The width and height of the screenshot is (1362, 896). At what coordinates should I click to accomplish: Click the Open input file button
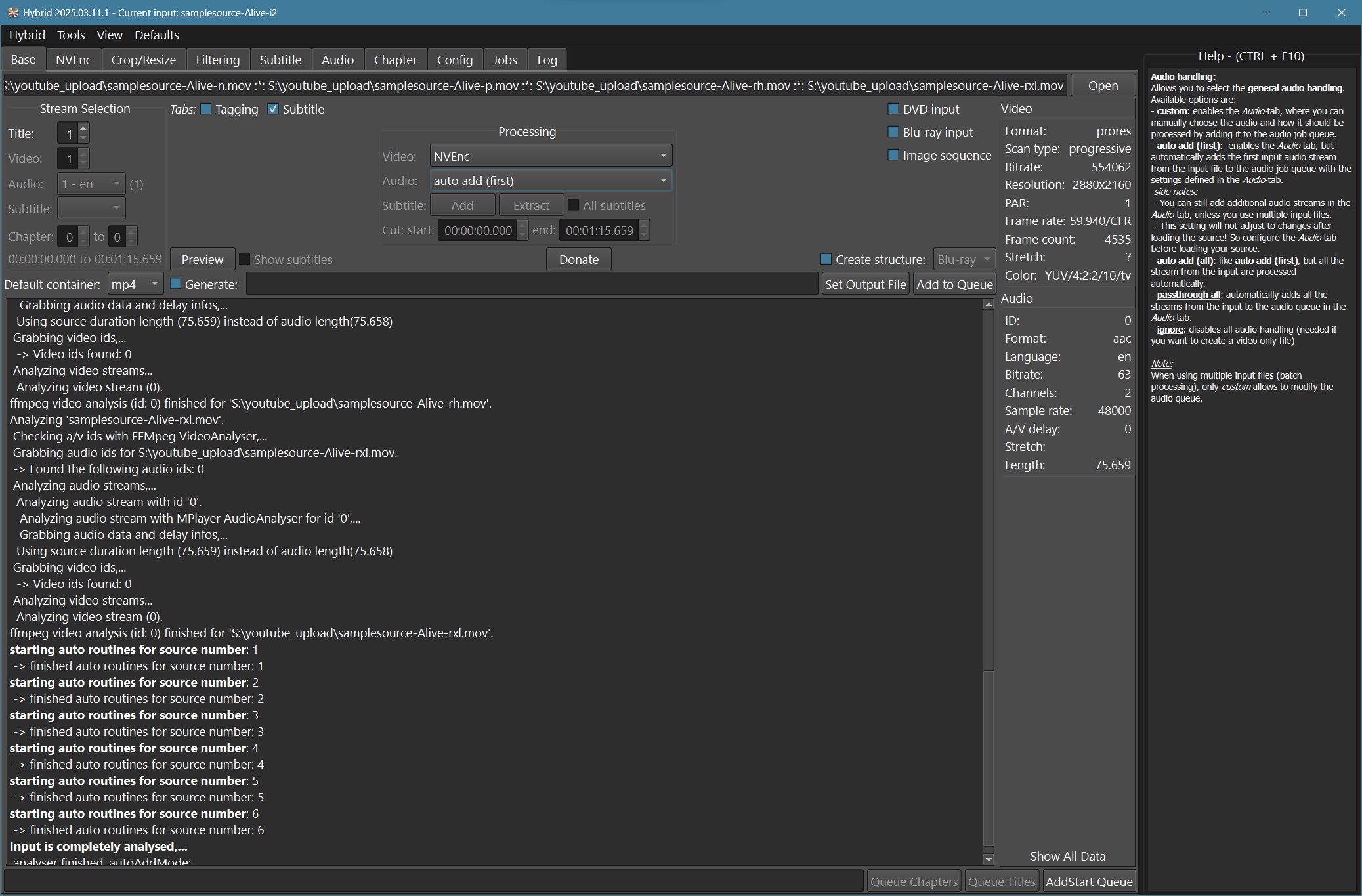pyautogui.click(x=1103, y=85)
